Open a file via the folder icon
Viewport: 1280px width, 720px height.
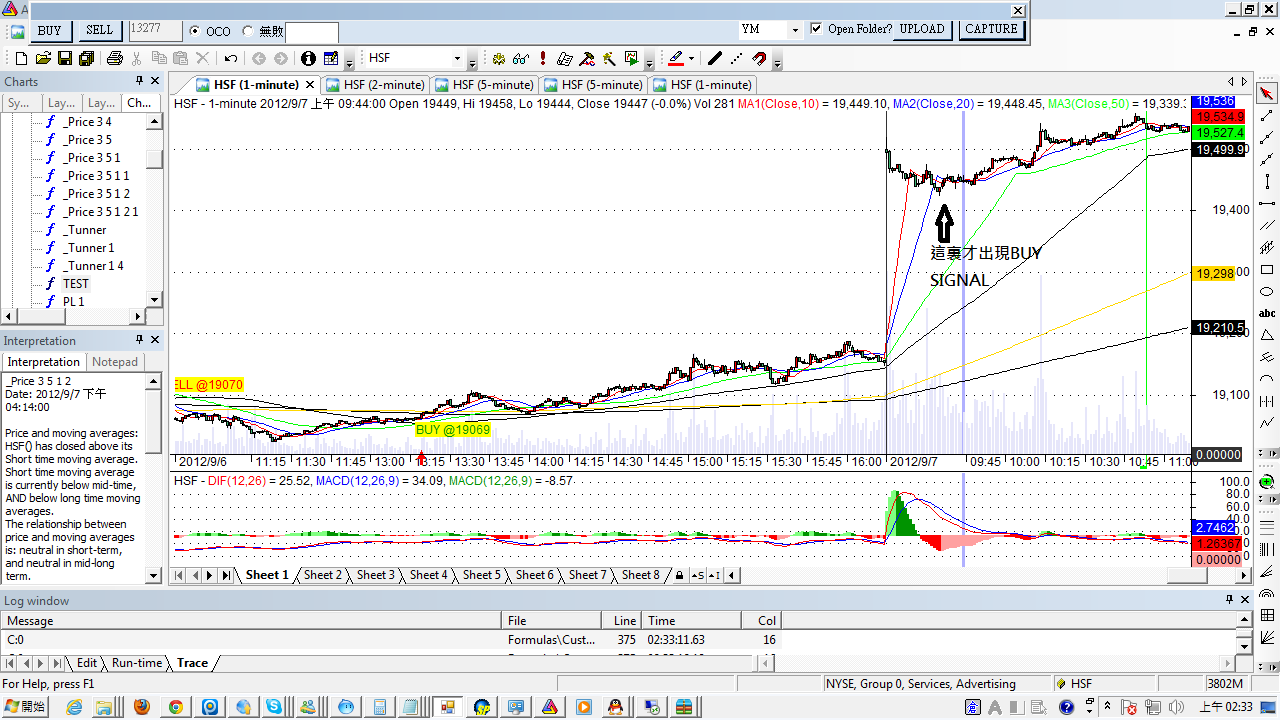(42, 59)
